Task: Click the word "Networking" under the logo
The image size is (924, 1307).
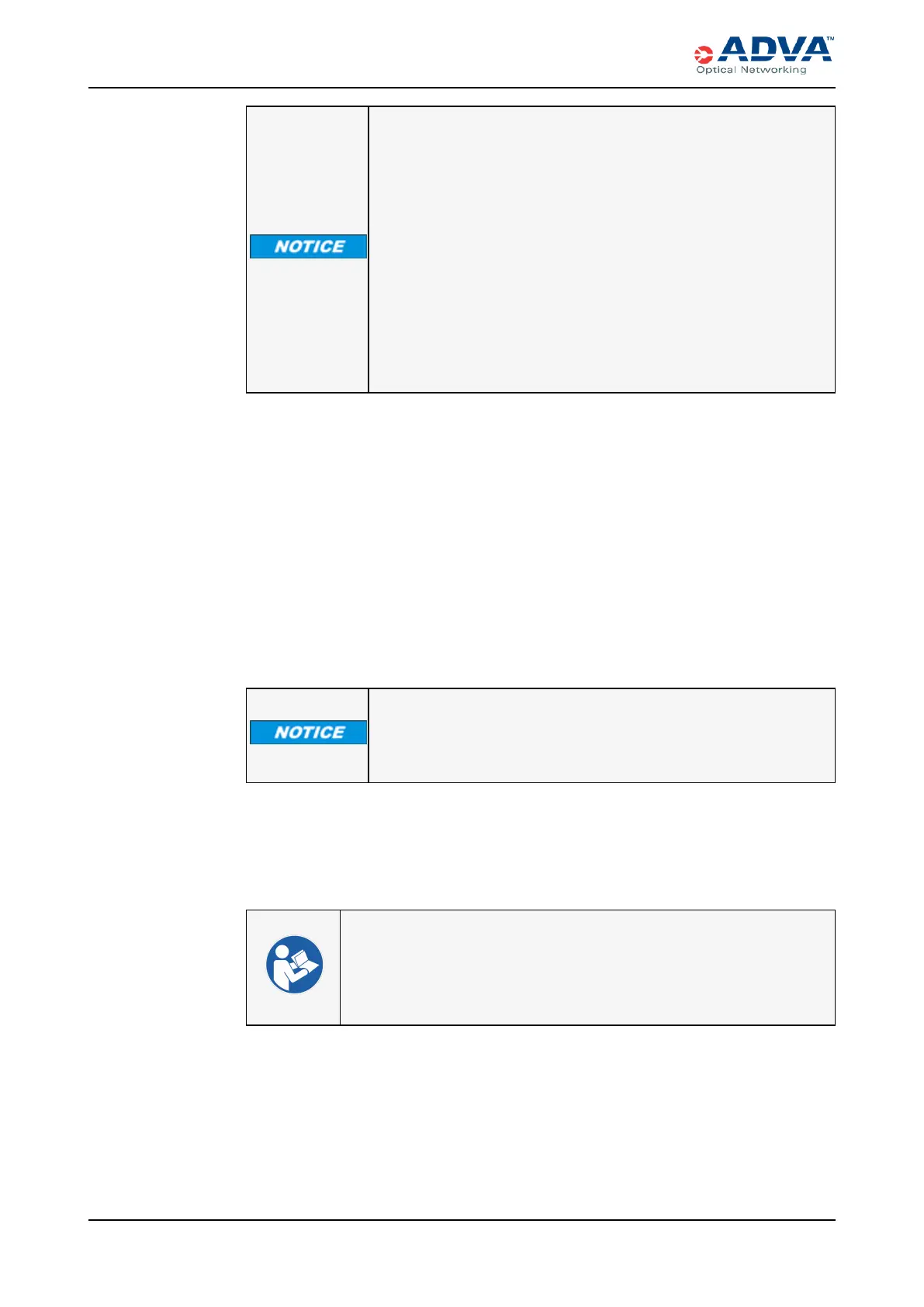Action: click(x=773, y=70)
